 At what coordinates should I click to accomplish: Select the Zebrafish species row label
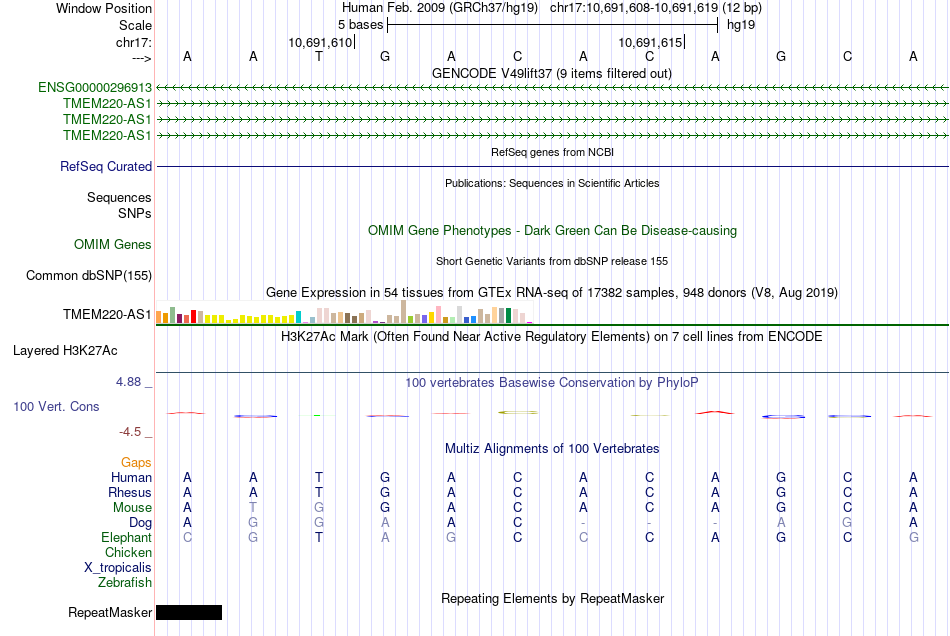[125, 583]
